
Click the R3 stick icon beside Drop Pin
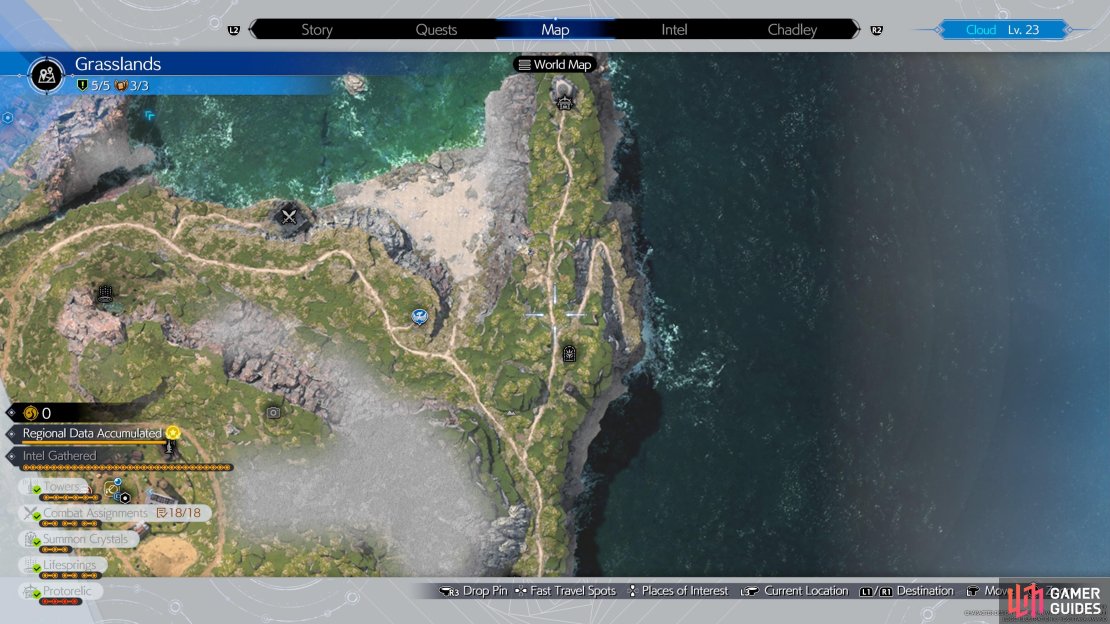pyautogui.click(x=450, y=591)
